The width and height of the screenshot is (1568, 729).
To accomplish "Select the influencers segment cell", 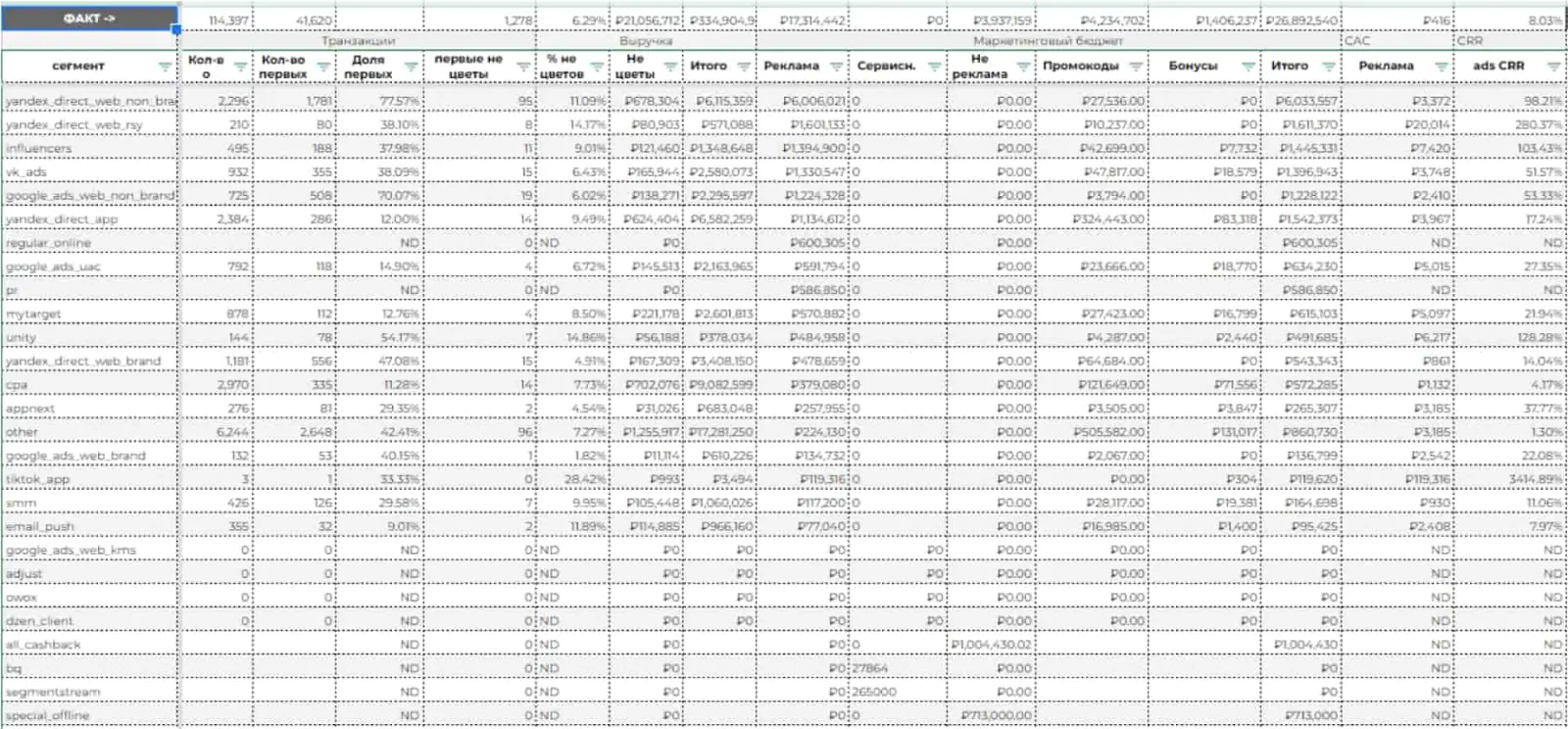I will [90, 148].
